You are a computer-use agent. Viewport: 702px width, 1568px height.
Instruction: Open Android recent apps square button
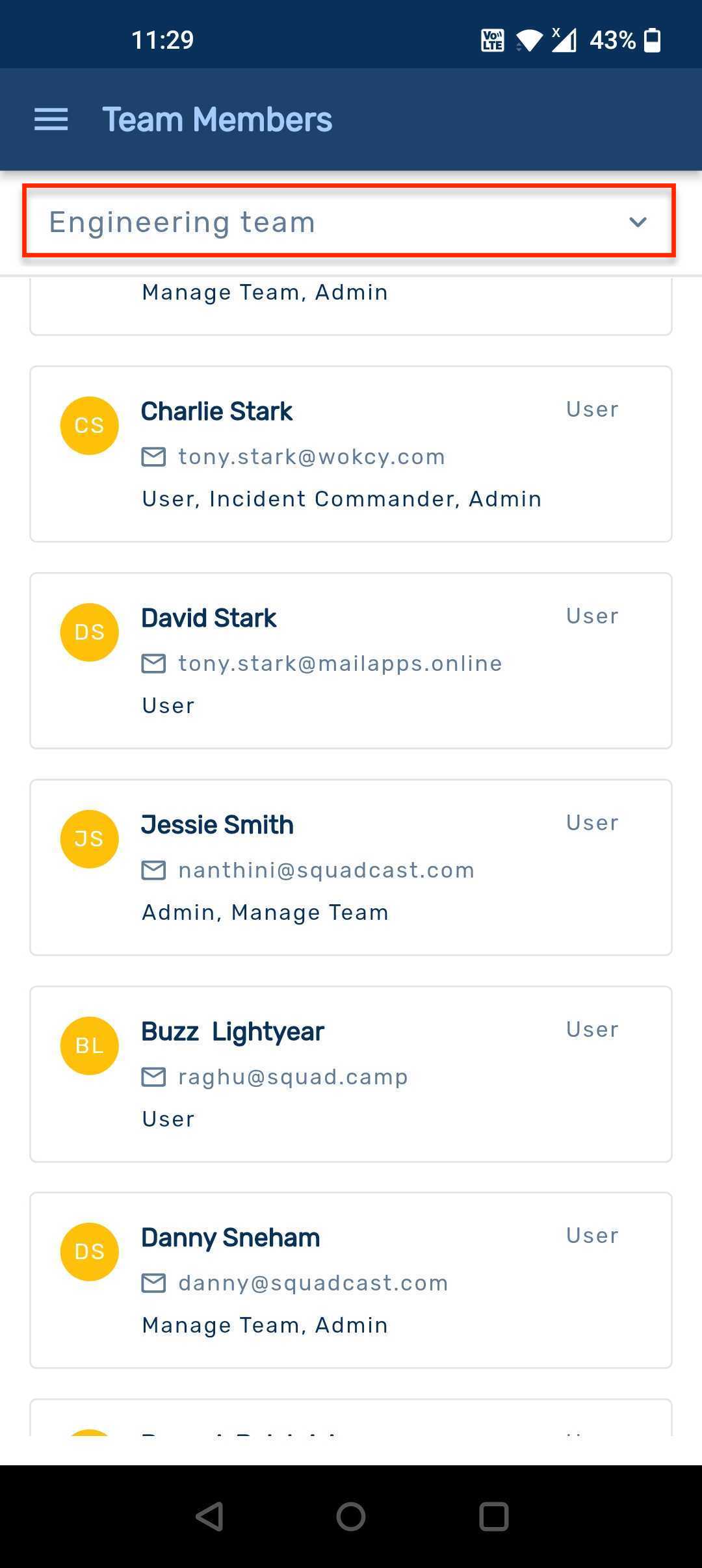point(493,1517)
